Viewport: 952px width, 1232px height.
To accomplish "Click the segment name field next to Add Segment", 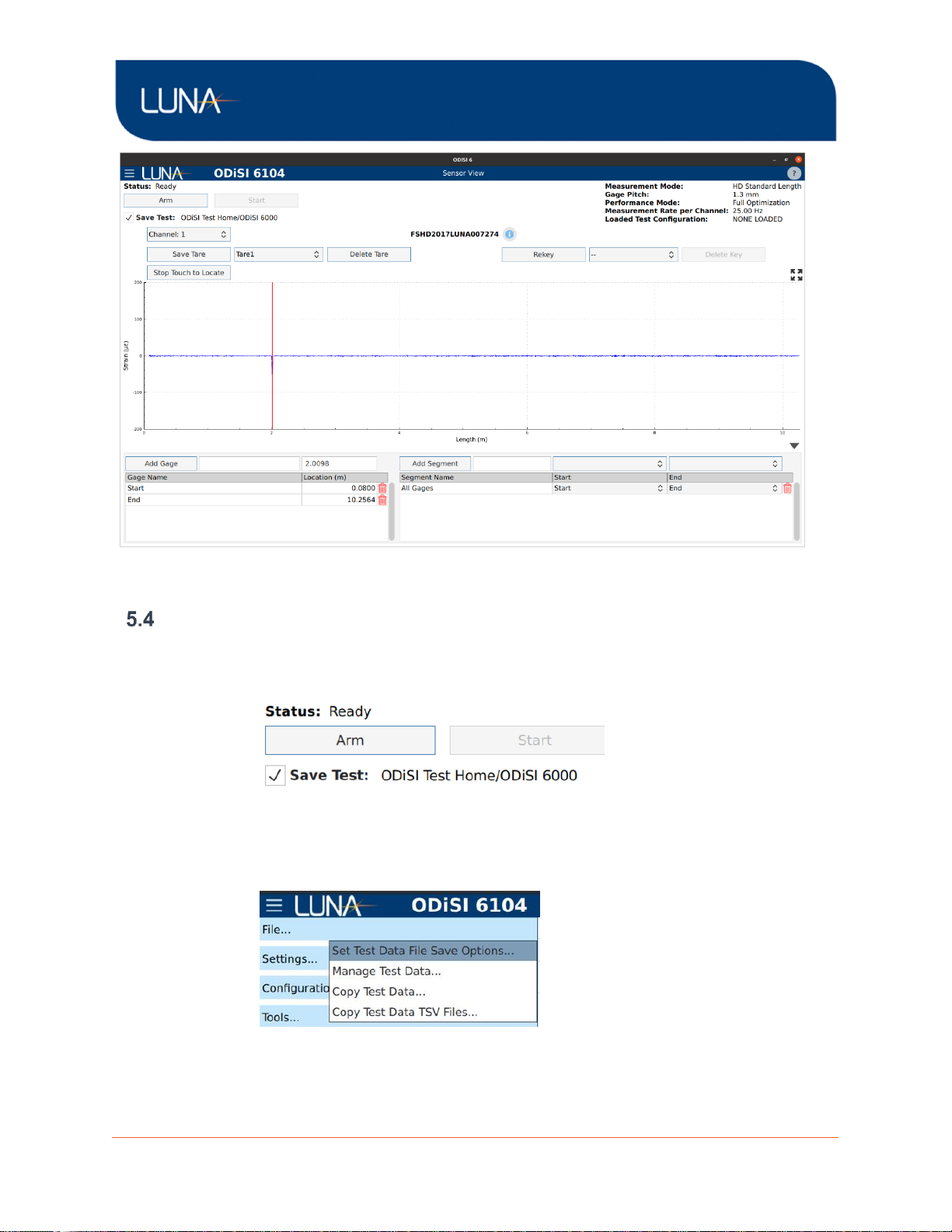I will coord(512,463).
